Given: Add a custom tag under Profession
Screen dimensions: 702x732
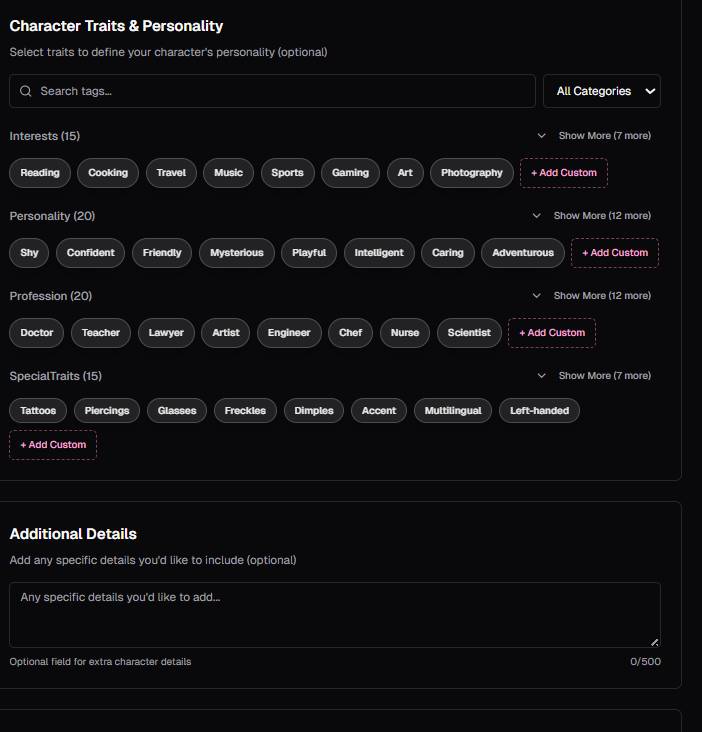Looking at the screenshot, I should pos(552,333).
